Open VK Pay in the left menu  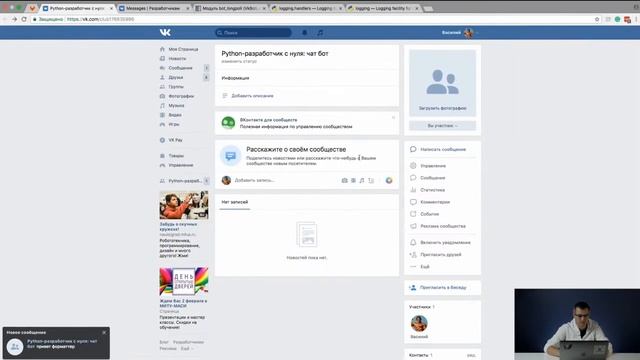(176, 140)
